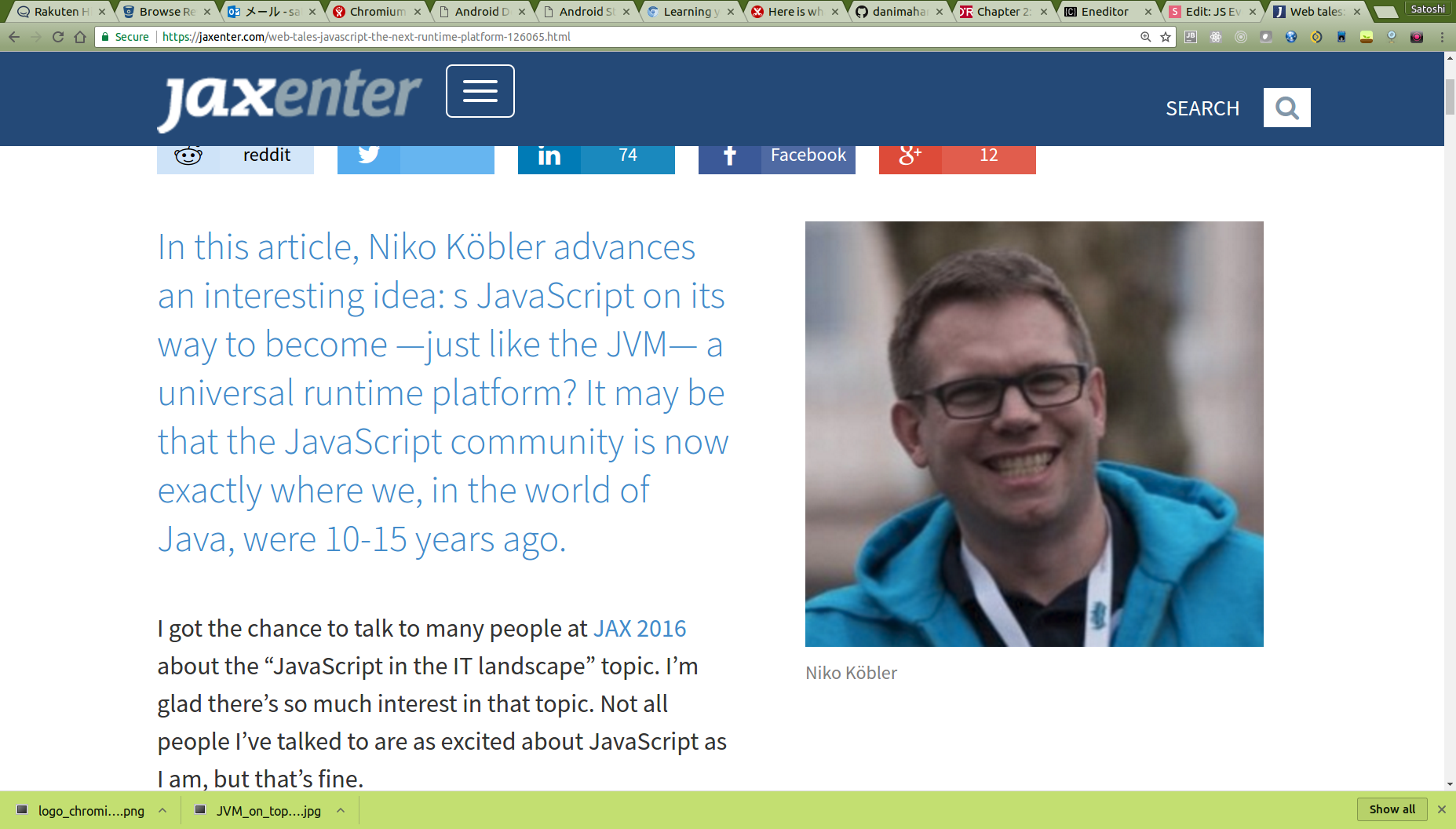Go back to the previous page

(14, 37)
